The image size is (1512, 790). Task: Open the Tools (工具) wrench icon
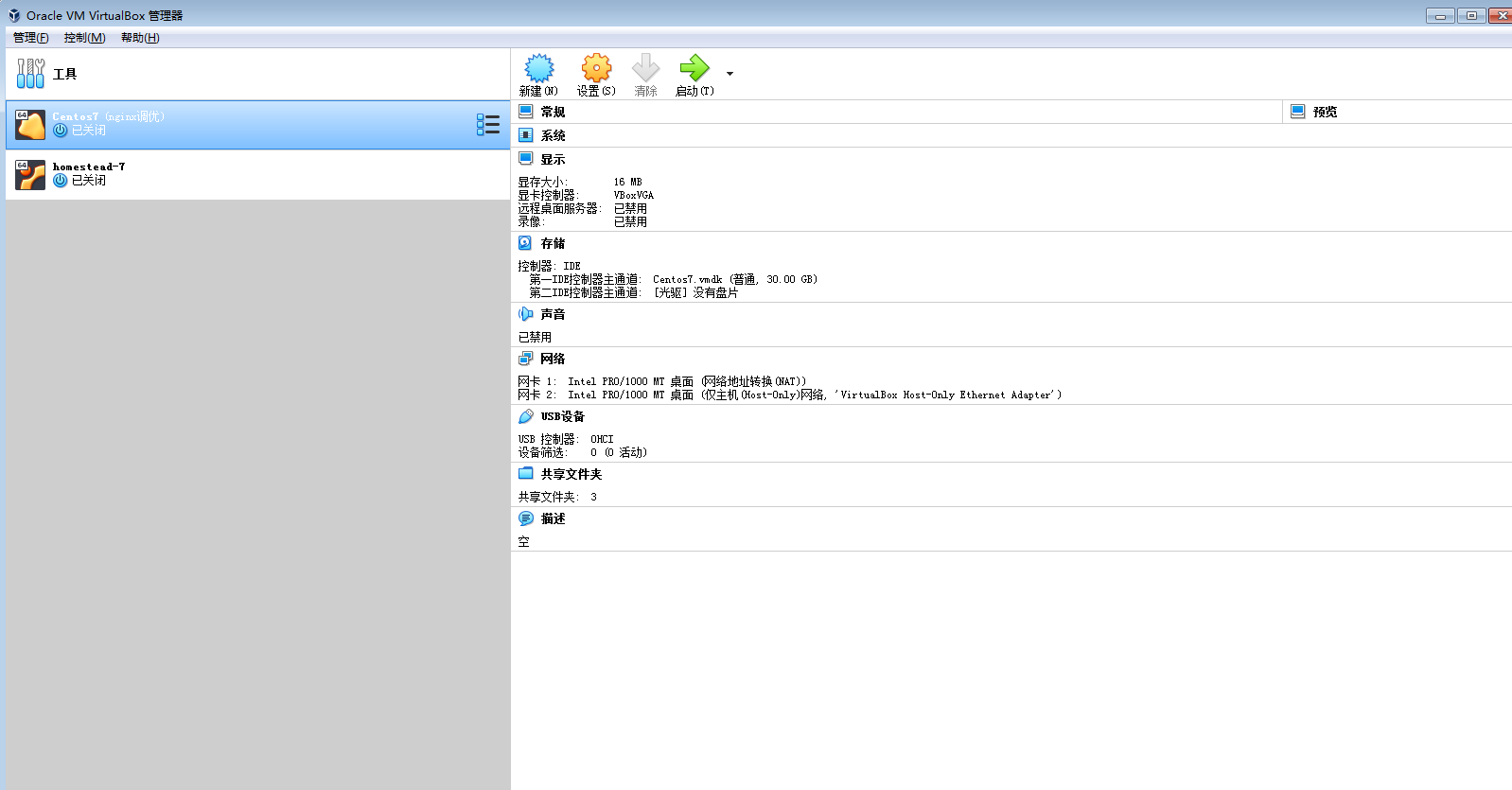click(x=30, y=74)
